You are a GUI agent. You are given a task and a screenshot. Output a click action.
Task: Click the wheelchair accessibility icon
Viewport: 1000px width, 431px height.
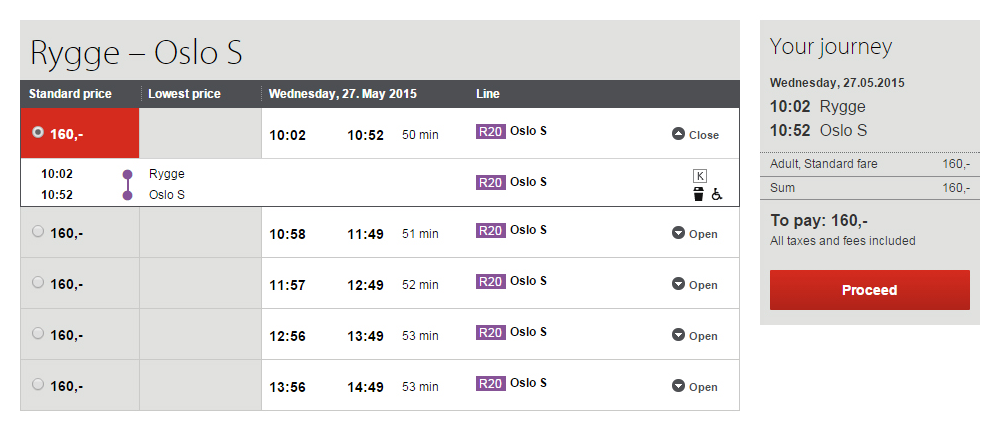(x=717, y=195)
